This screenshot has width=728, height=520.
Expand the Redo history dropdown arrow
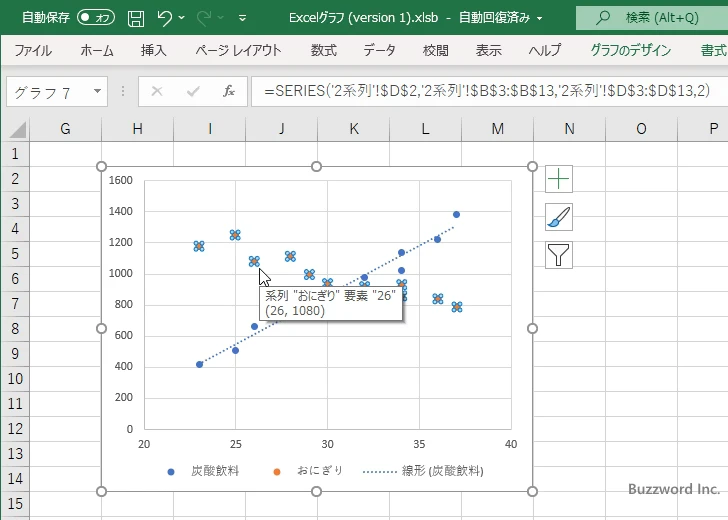[x=221, y=18]
